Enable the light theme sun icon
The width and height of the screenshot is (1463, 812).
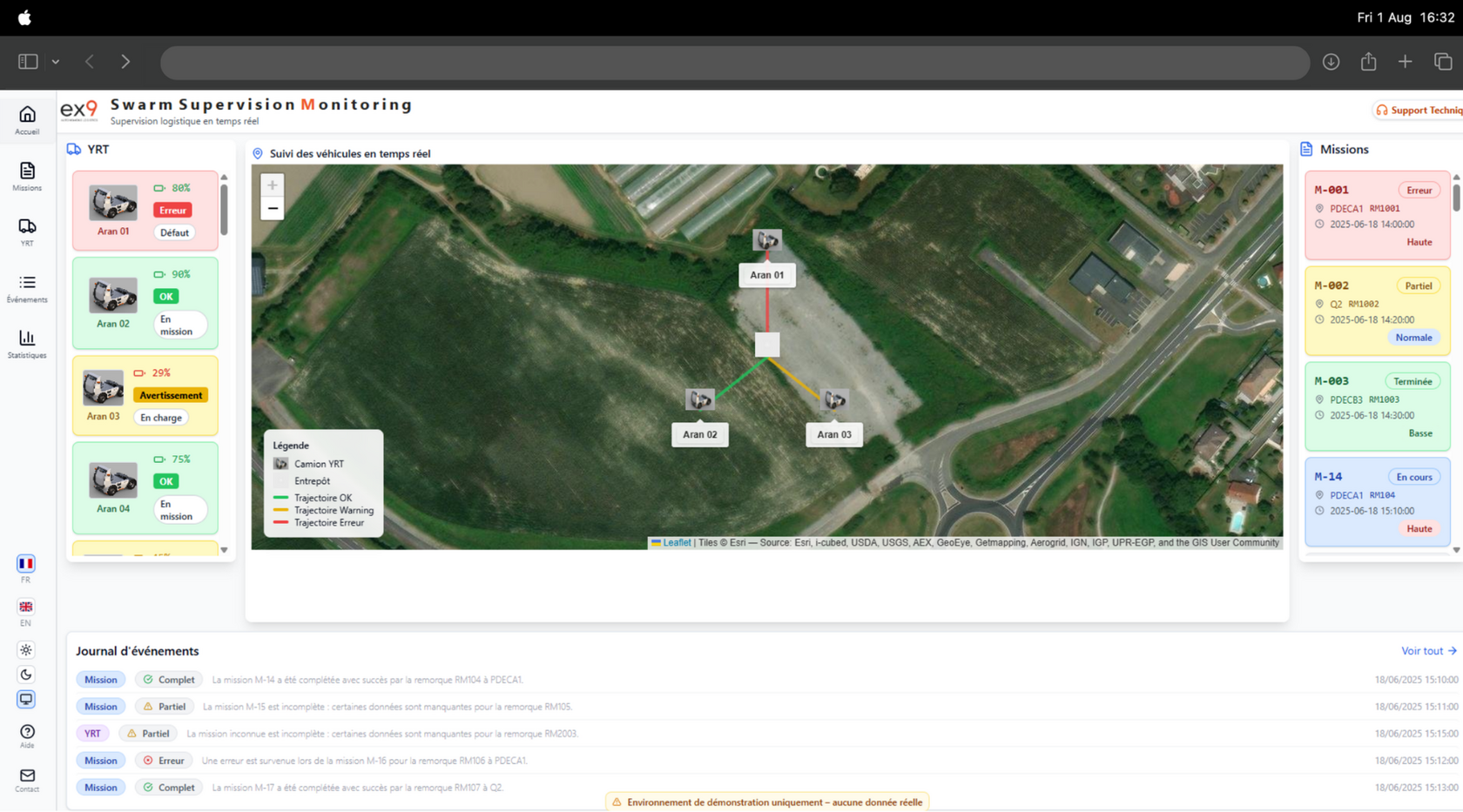[x=26, y=650]
